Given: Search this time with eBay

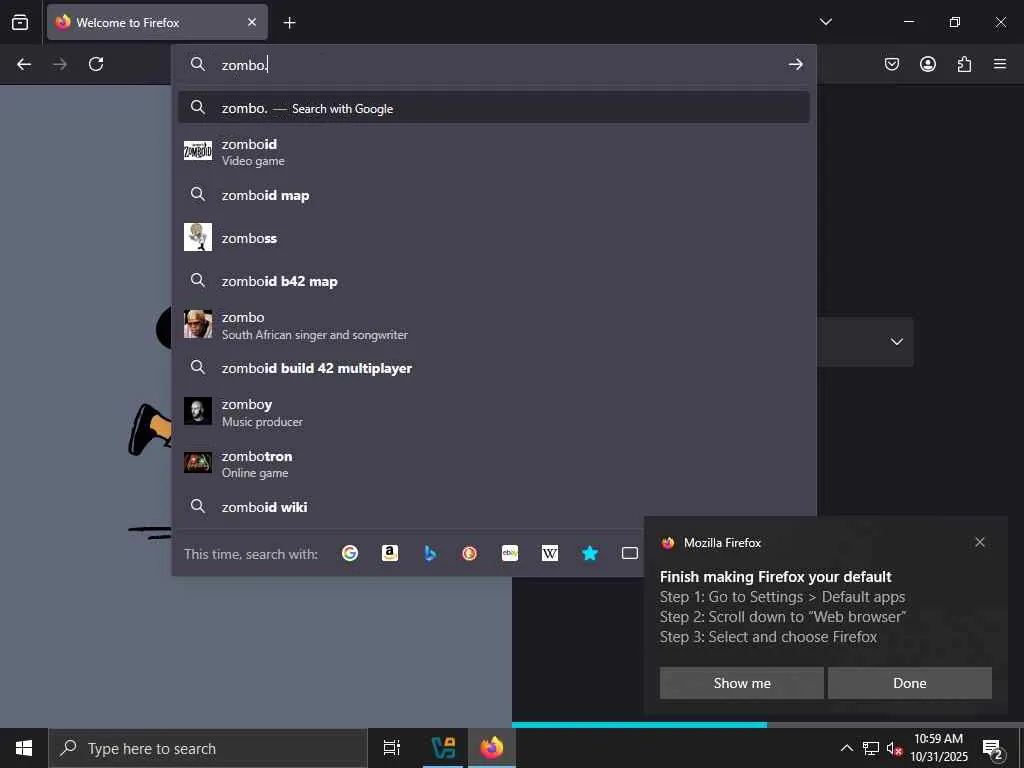Looking at the screenshot, I should [510, 553].
